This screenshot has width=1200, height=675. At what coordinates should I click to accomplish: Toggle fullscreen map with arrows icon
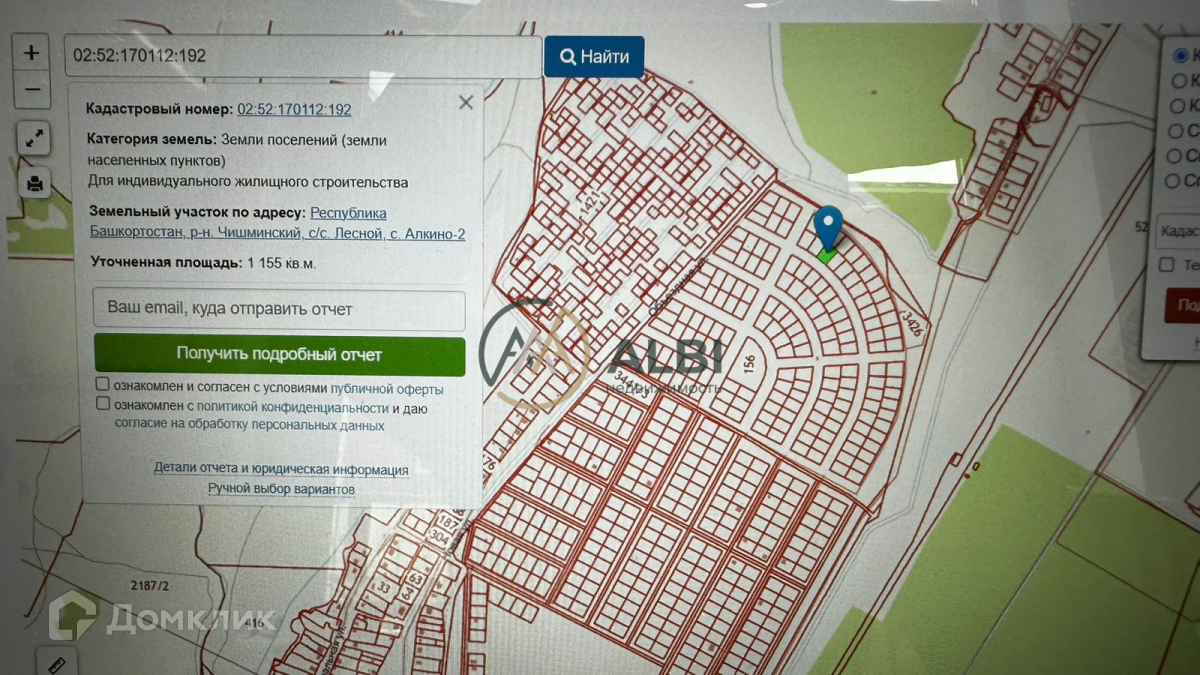click(x=34, y=138)
